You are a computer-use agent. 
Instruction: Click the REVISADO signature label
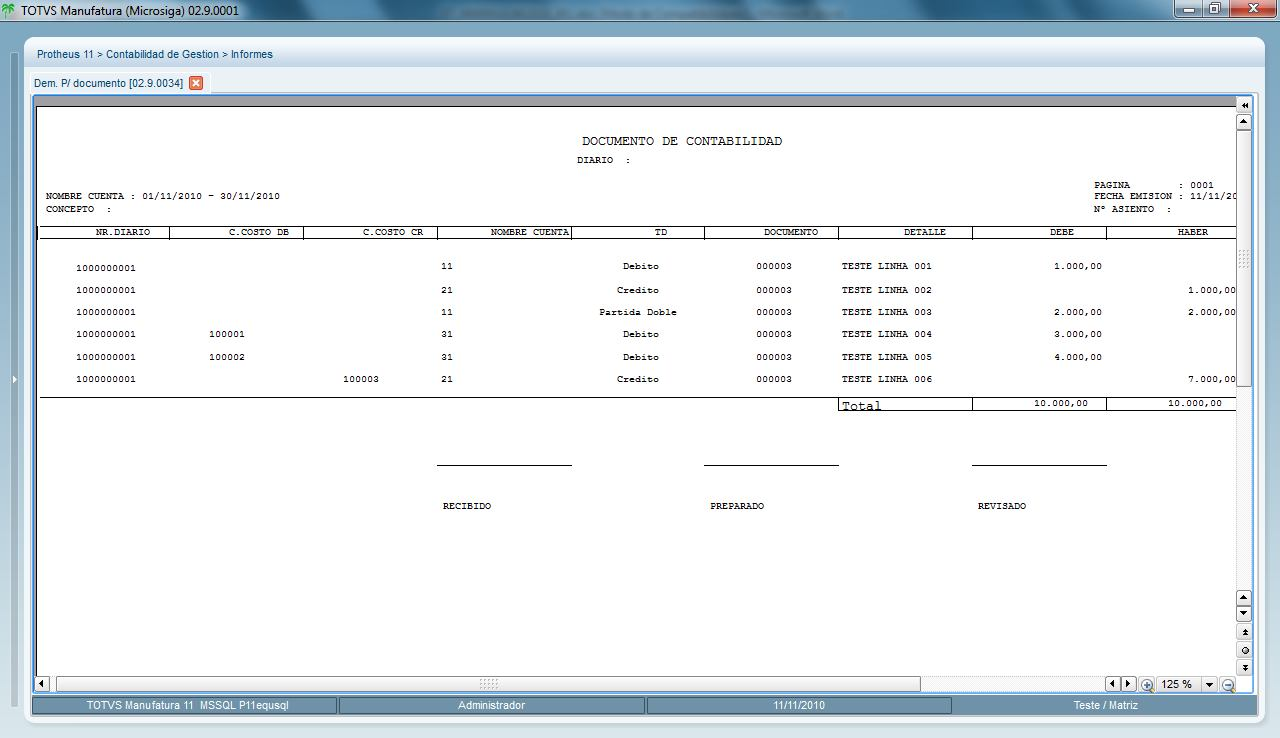tap(1002, 506)
